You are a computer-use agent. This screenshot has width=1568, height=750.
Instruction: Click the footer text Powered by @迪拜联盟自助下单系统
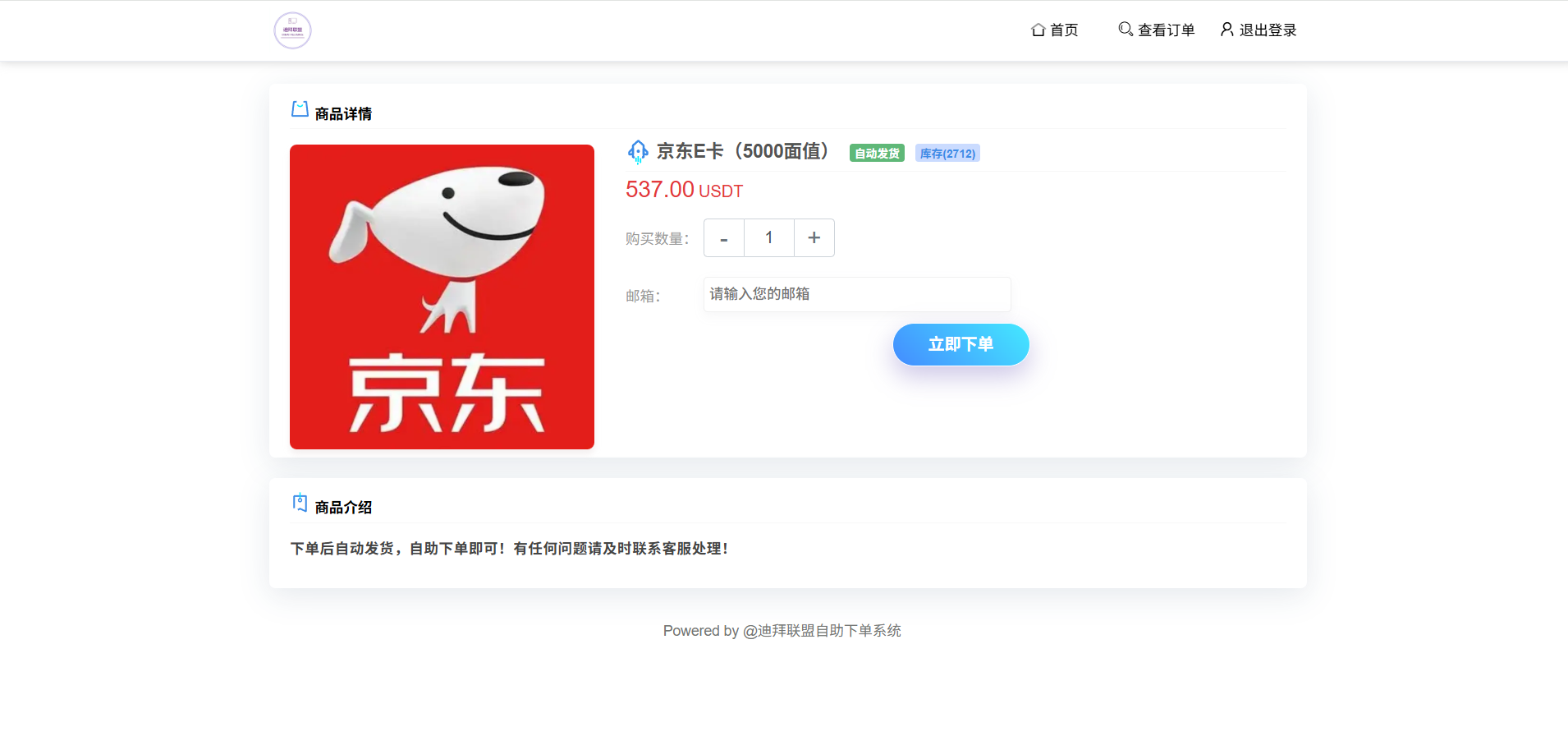(782, 631)
